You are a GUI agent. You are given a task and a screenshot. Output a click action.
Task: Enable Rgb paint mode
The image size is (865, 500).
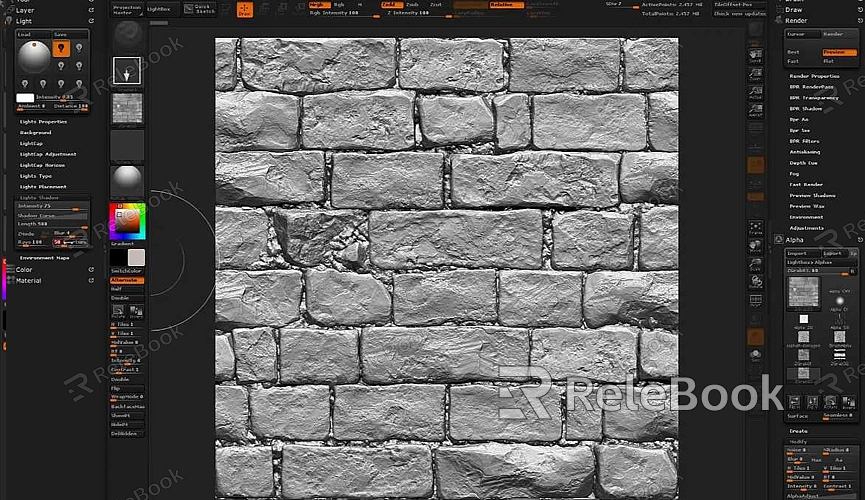pos(339,4)
